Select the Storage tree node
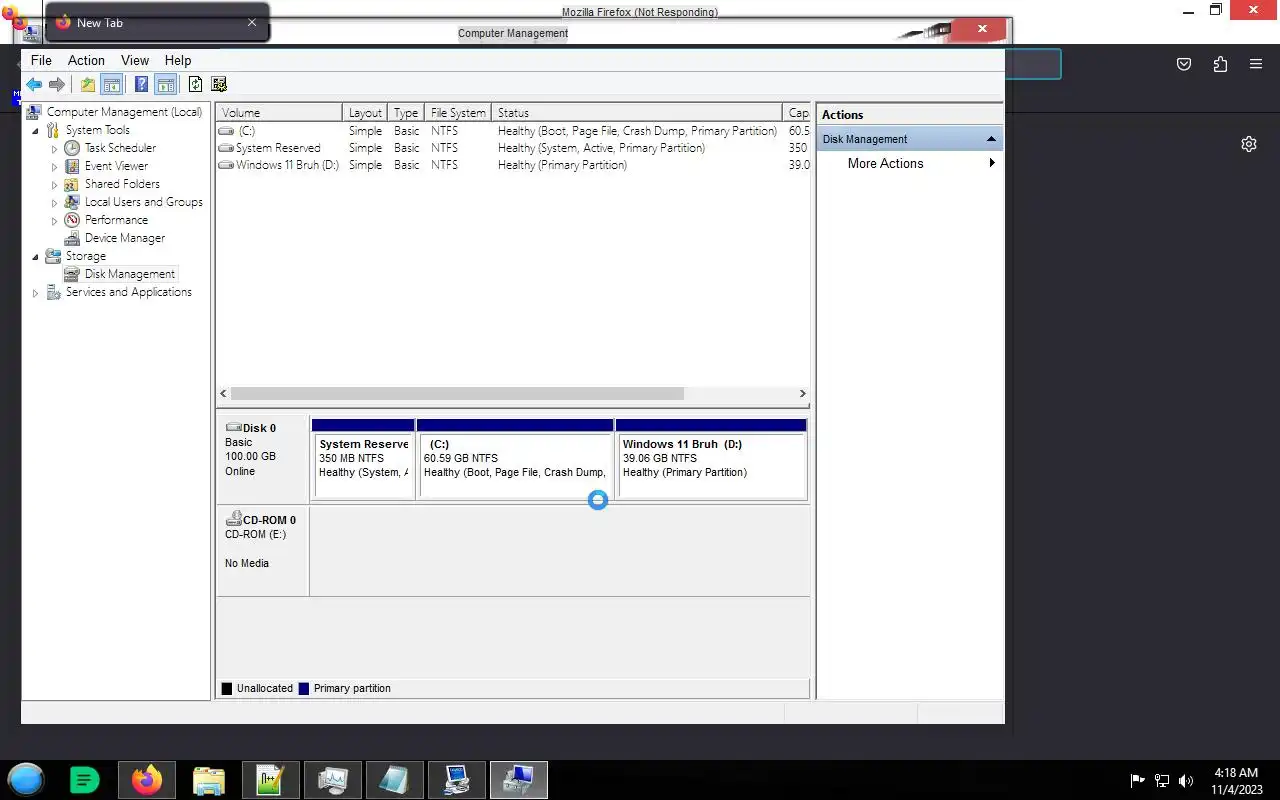 85,256
